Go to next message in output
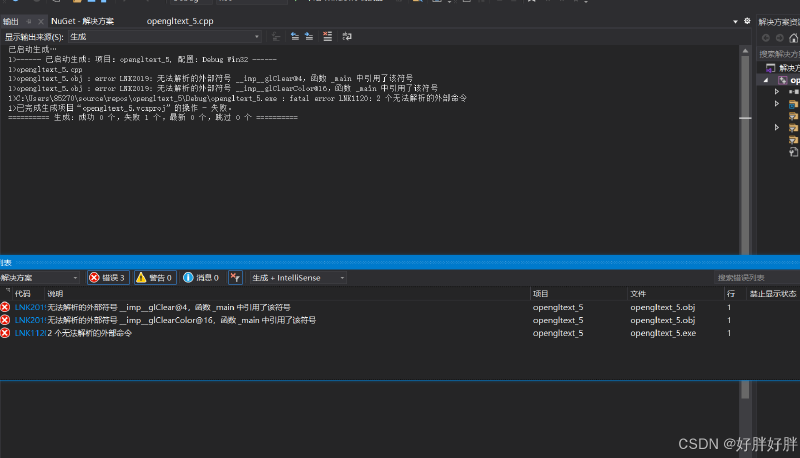This screenshot has height=458, width=800. [x=309, y=37]
